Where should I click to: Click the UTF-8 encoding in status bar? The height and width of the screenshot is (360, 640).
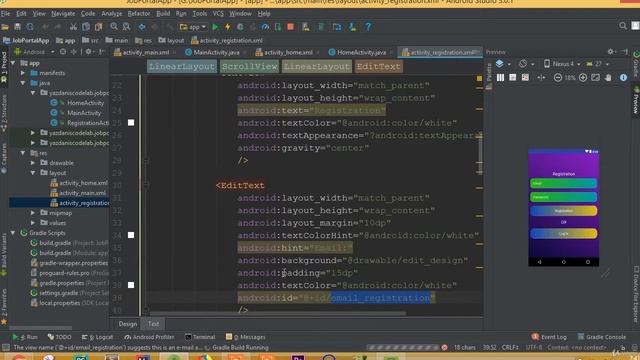[533, 347]
